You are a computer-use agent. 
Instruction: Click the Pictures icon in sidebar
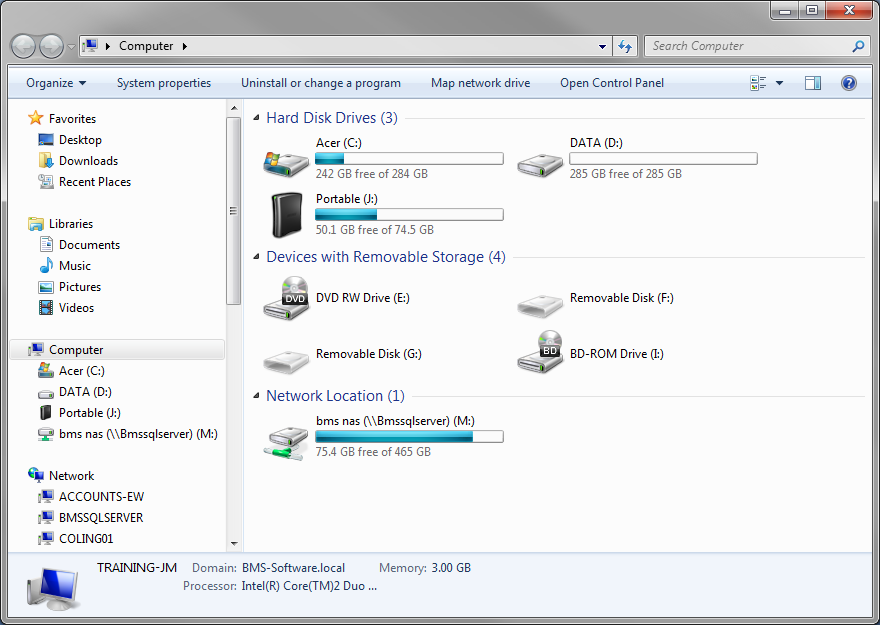tap(46, 287)
